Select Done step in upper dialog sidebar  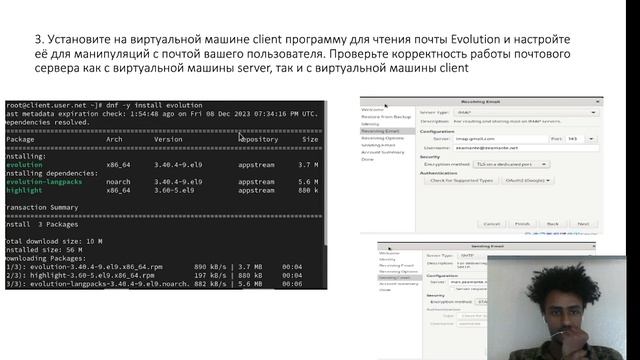367,159
